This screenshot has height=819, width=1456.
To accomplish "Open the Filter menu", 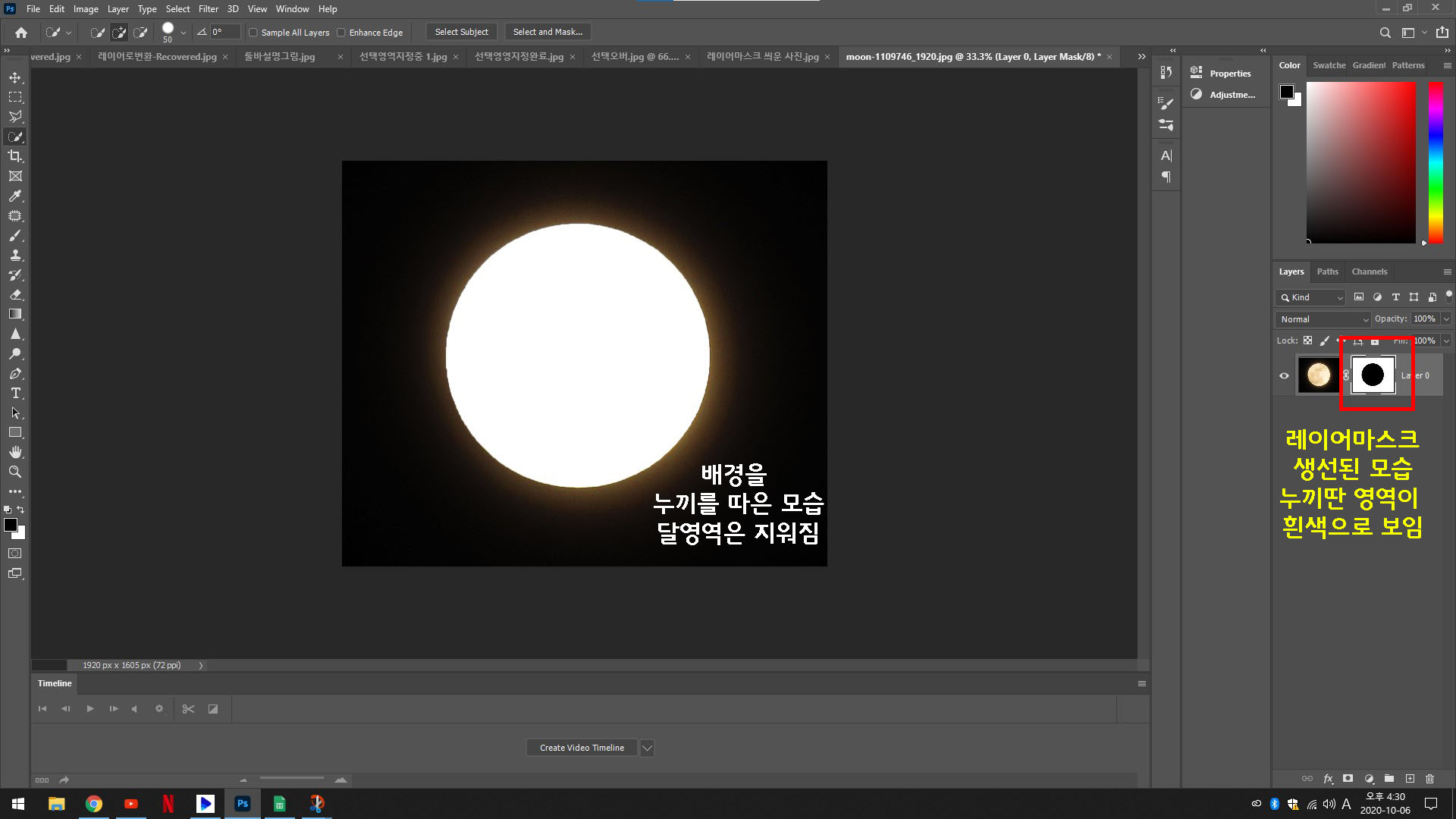I will [x=208, y=9].
